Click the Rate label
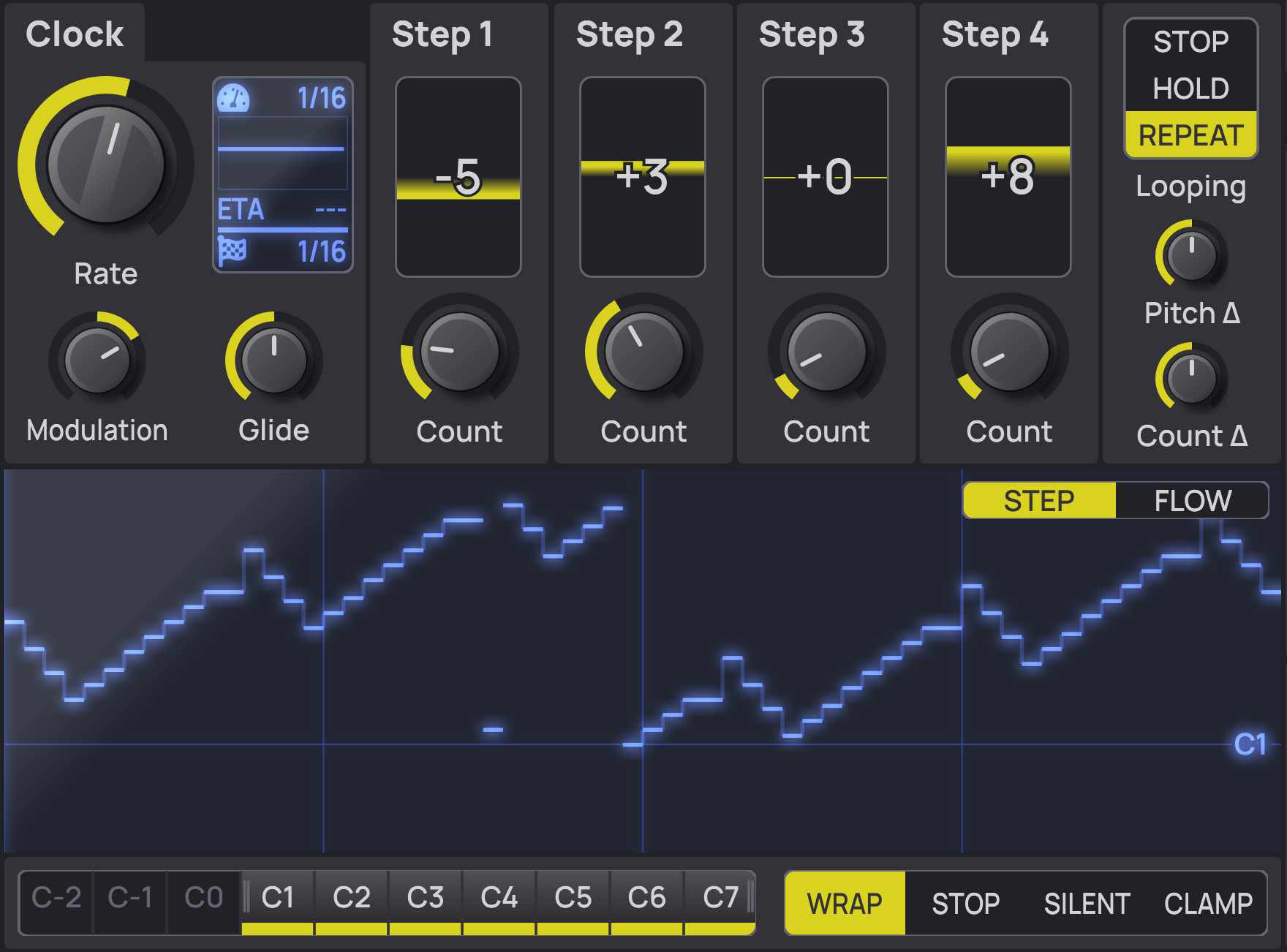 pyautogui.click(x=106, y=273)
